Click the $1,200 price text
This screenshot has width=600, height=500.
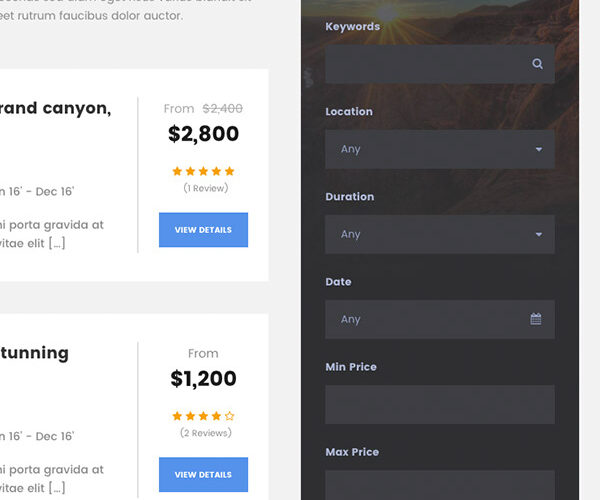pyautogui.click(x=203, y=379)
